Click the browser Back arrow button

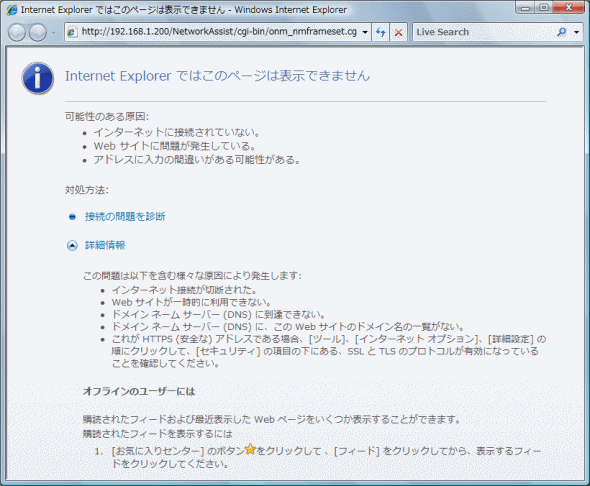coord(17,32)
